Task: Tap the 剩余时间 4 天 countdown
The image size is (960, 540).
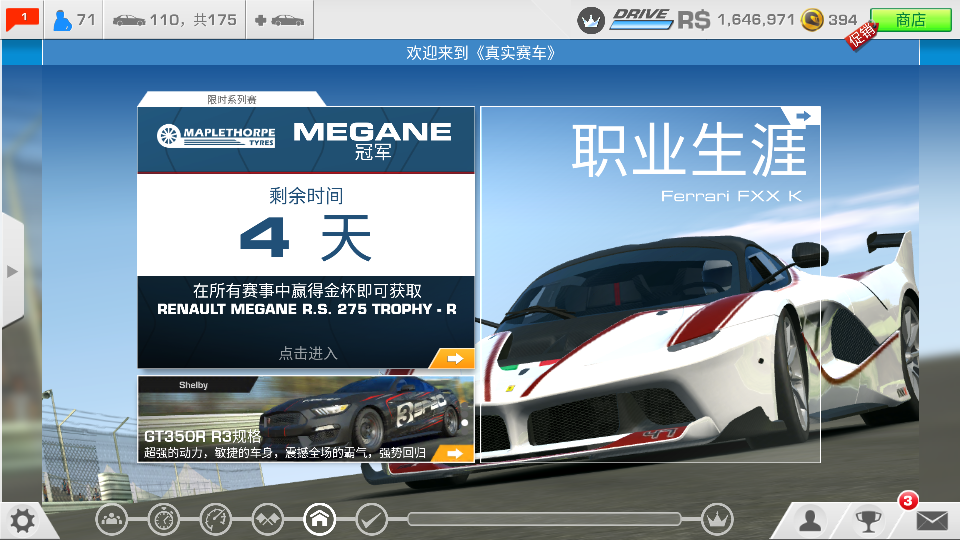Action: pos(306,225)
